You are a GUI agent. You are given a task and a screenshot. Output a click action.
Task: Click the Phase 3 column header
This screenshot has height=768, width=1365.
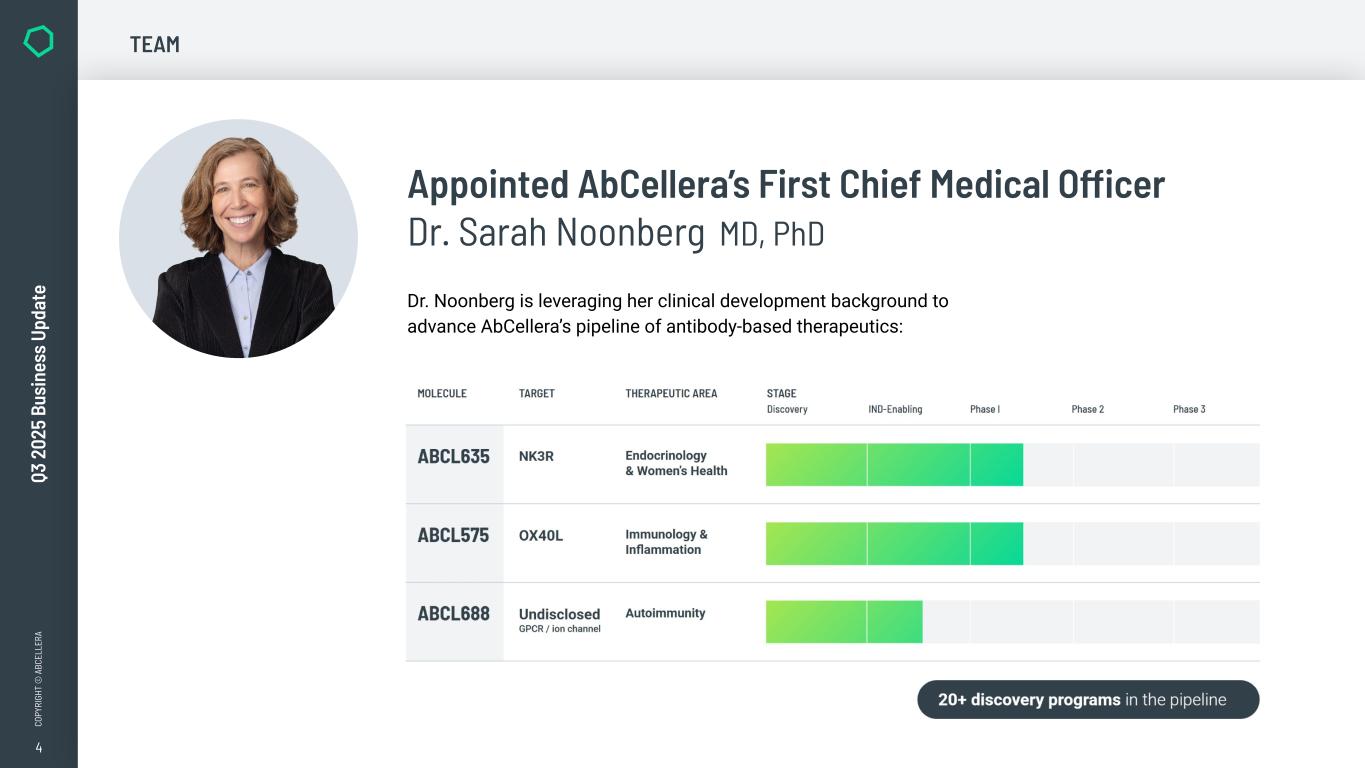[1189, 409]
